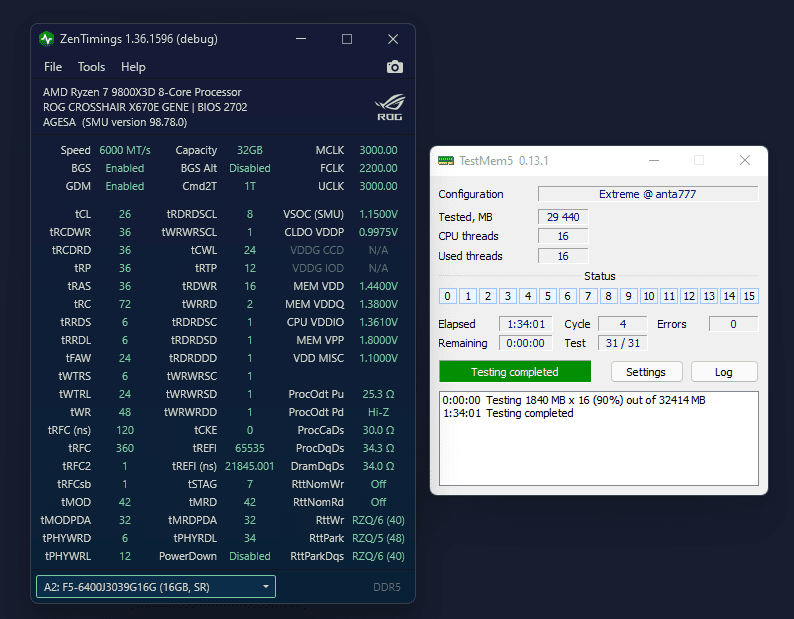794x619 pixels.
Task: Click the tRC 72 value
Action: pyautogui.click(x=125, y=304)
